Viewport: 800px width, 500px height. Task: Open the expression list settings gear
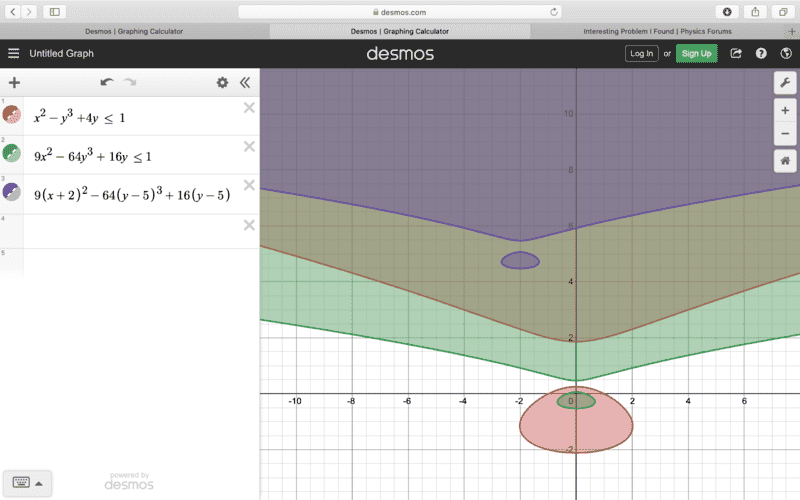[x=222, y=83]
